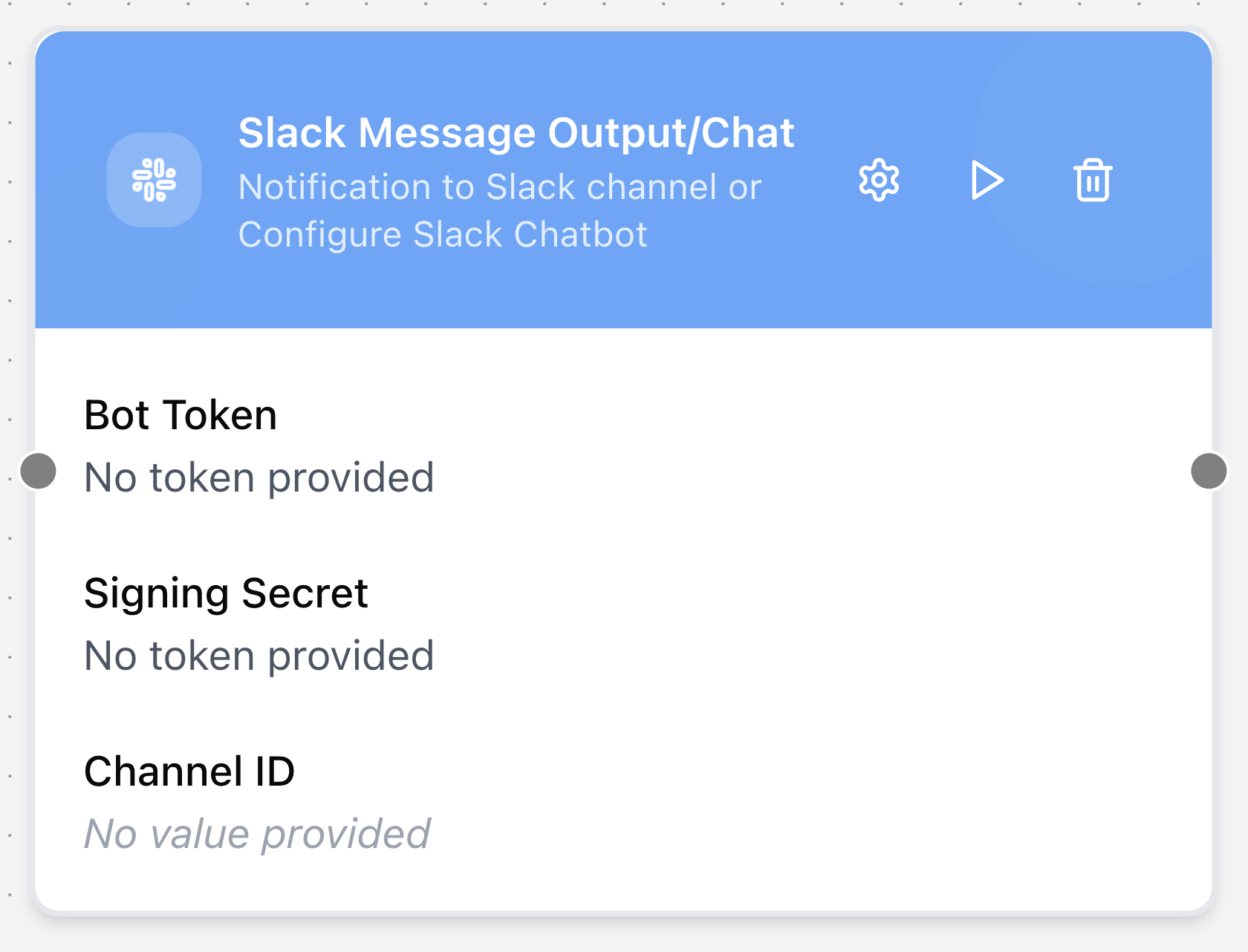The width and height of the screenshot is (1248, 952).
Task: Click blank white space right of Bot Token label
Action: pos(743,415)
